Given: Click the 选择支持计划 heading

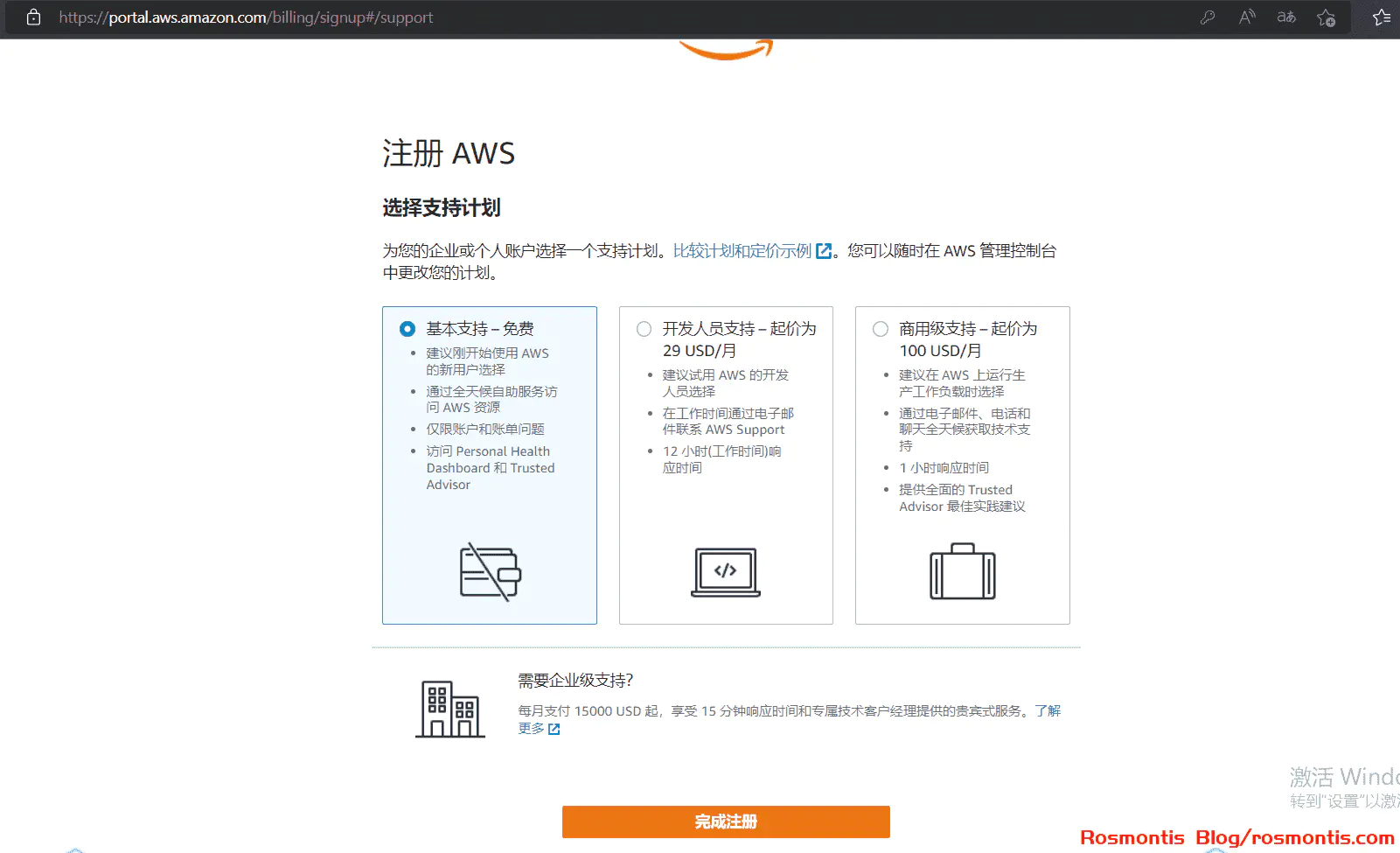Looking at the screenshot, I should click(x=442, y=208).
